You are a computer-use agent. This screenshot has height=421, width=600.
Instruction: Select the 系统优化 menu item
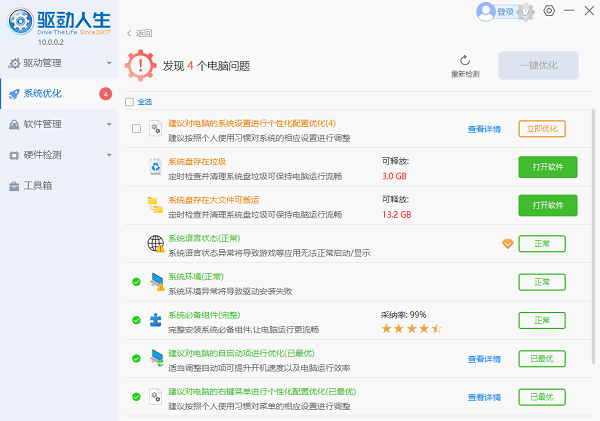point(59,94)
